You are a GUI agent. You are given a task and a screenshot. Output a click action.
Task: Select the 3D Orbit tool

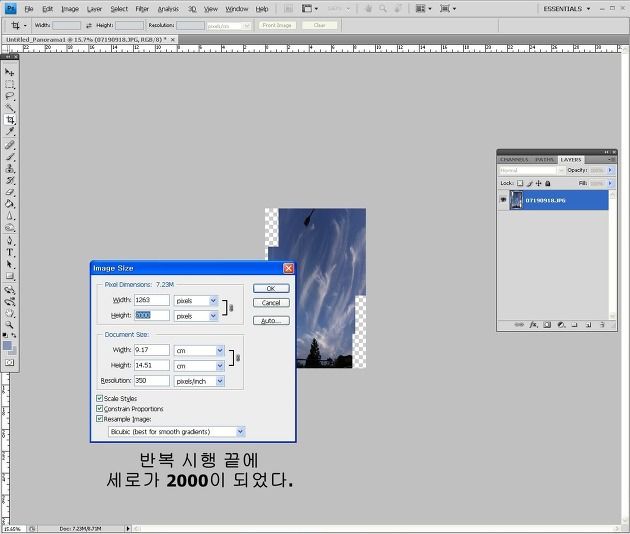[x=10, y=302]
